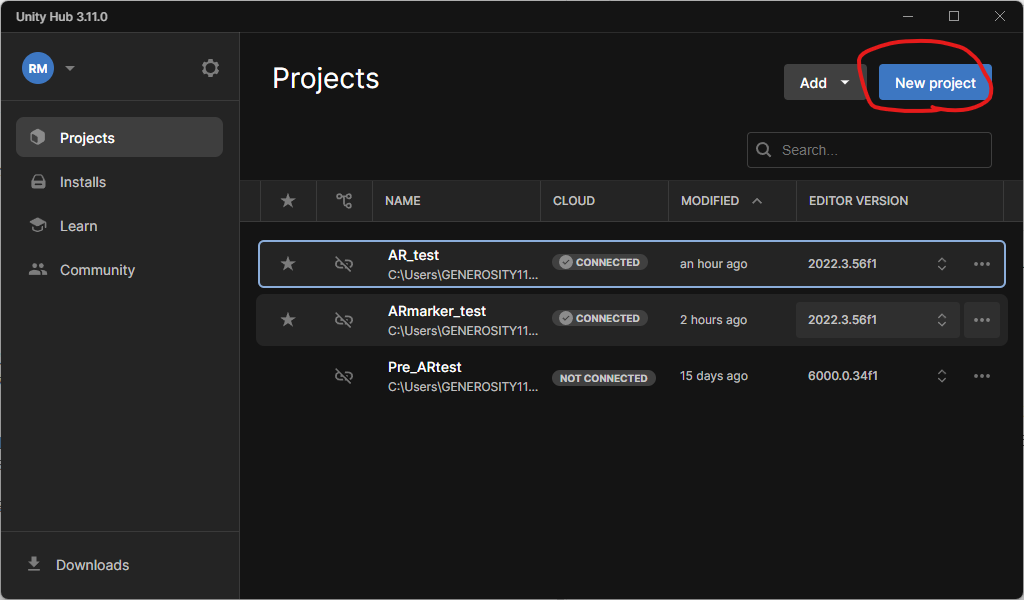Screen dimensions: 1024x600
Task: Click the unlinked source control icon for Pre_ARtest
Action: (344, 376)
